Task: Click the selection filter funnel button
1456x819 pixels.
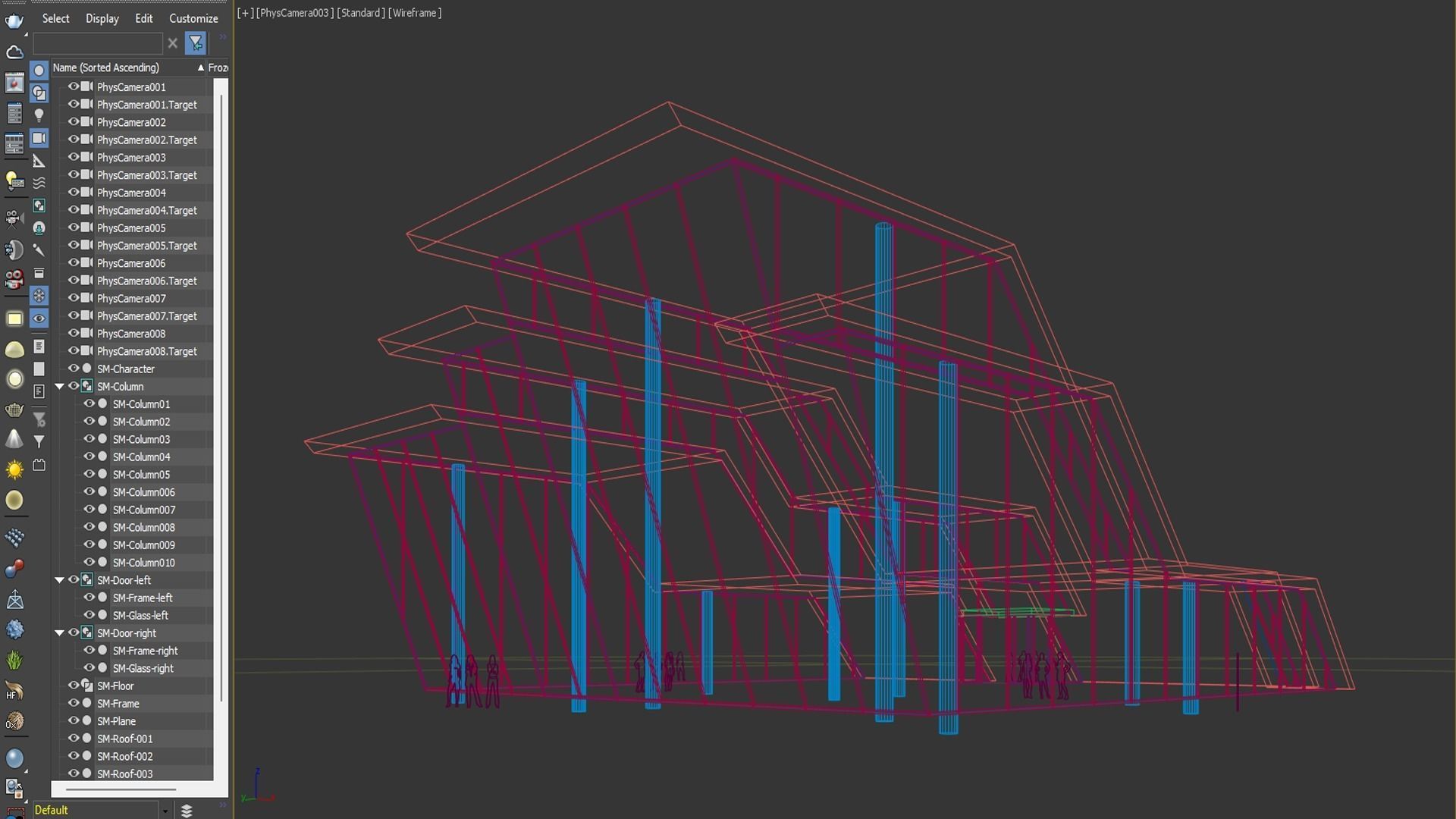Action: [196, 43]
